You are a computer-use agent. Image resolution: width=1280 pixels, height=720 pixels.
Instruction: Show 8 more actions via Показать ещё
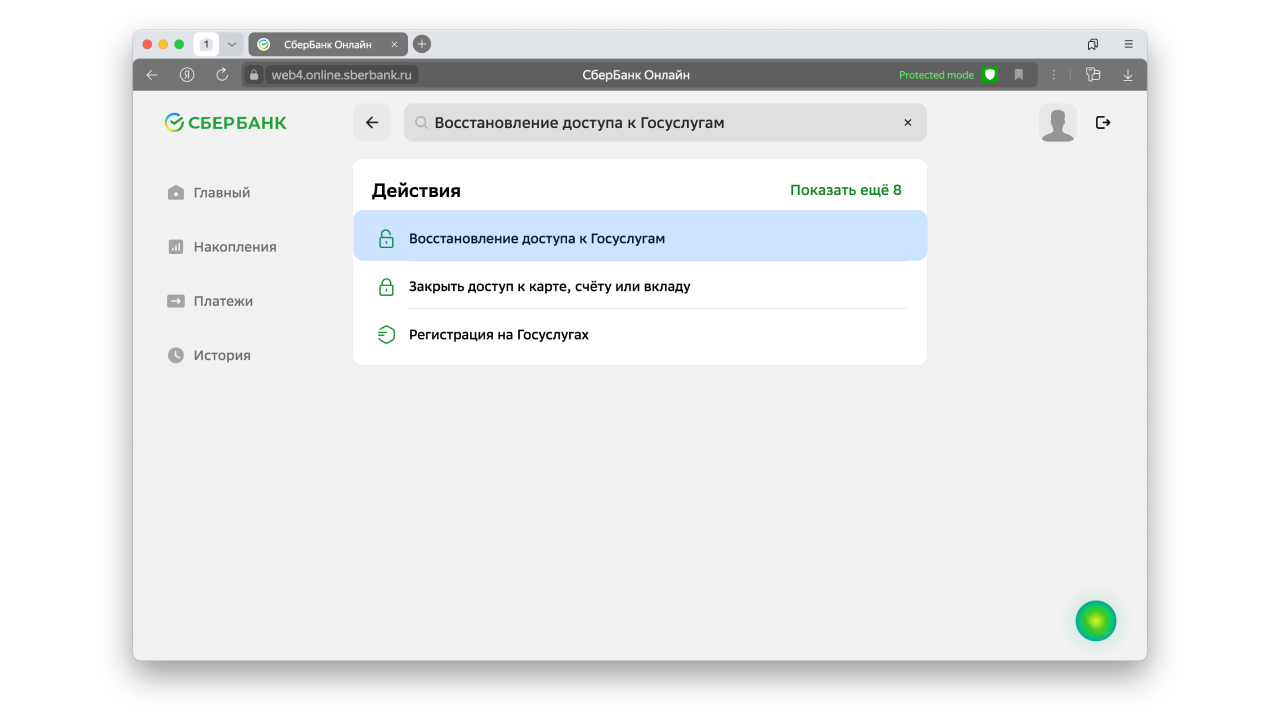[x=845, y=190]
